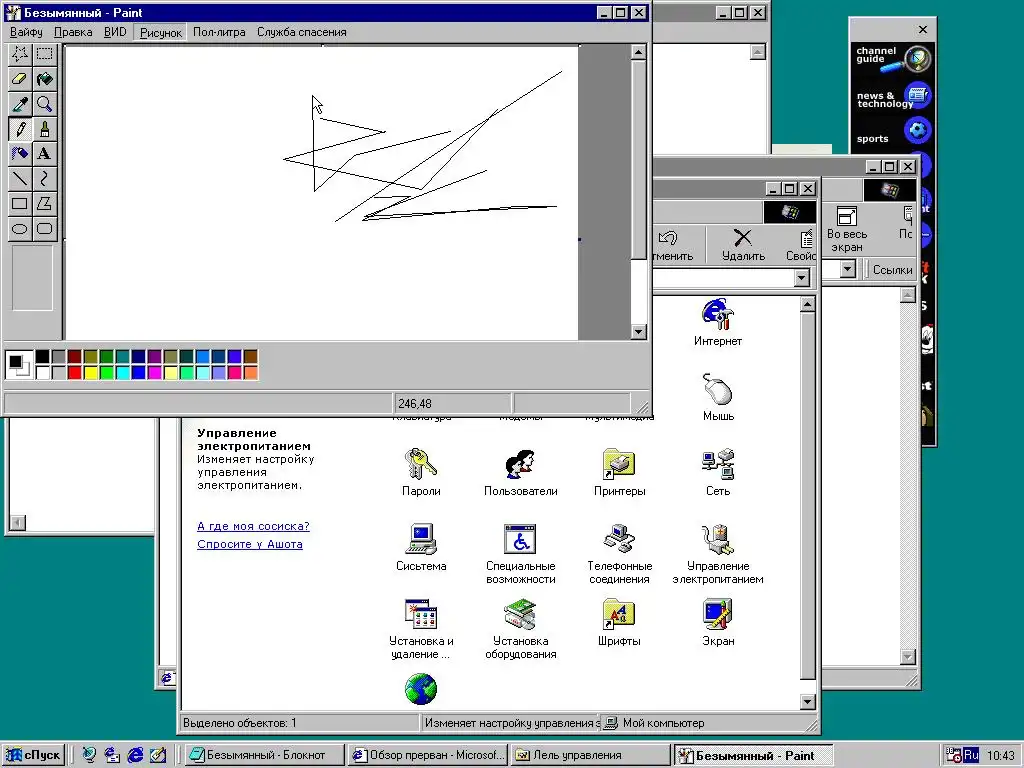Select the Curve tool in Paint
Viewport: 1024px width, 768px height.
click(44, 178)
